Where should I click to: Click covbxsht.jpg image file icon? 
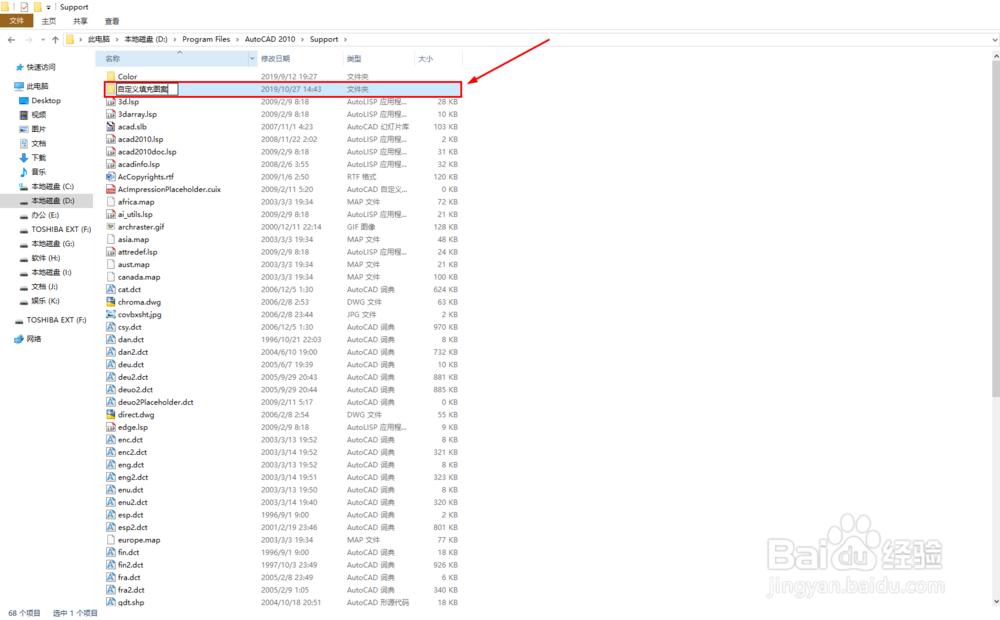(111, 314)
